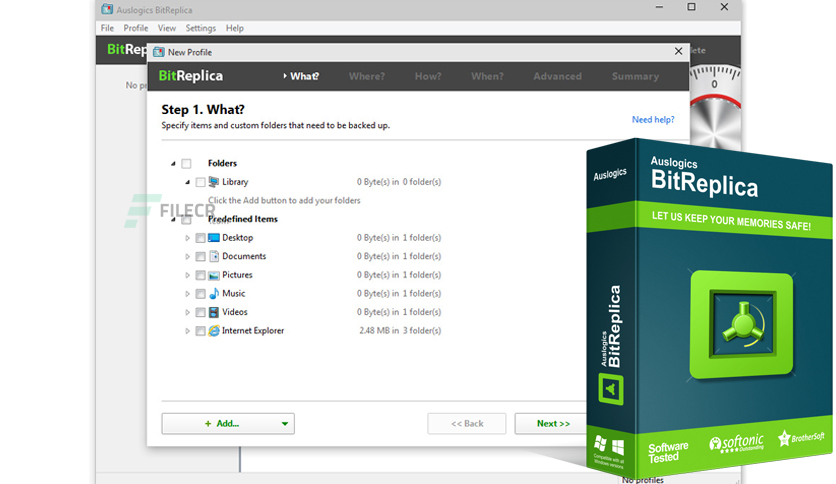Screen dimensions: 836x484
Task: Select the Predefined Items heading
Action: (243, 219)
